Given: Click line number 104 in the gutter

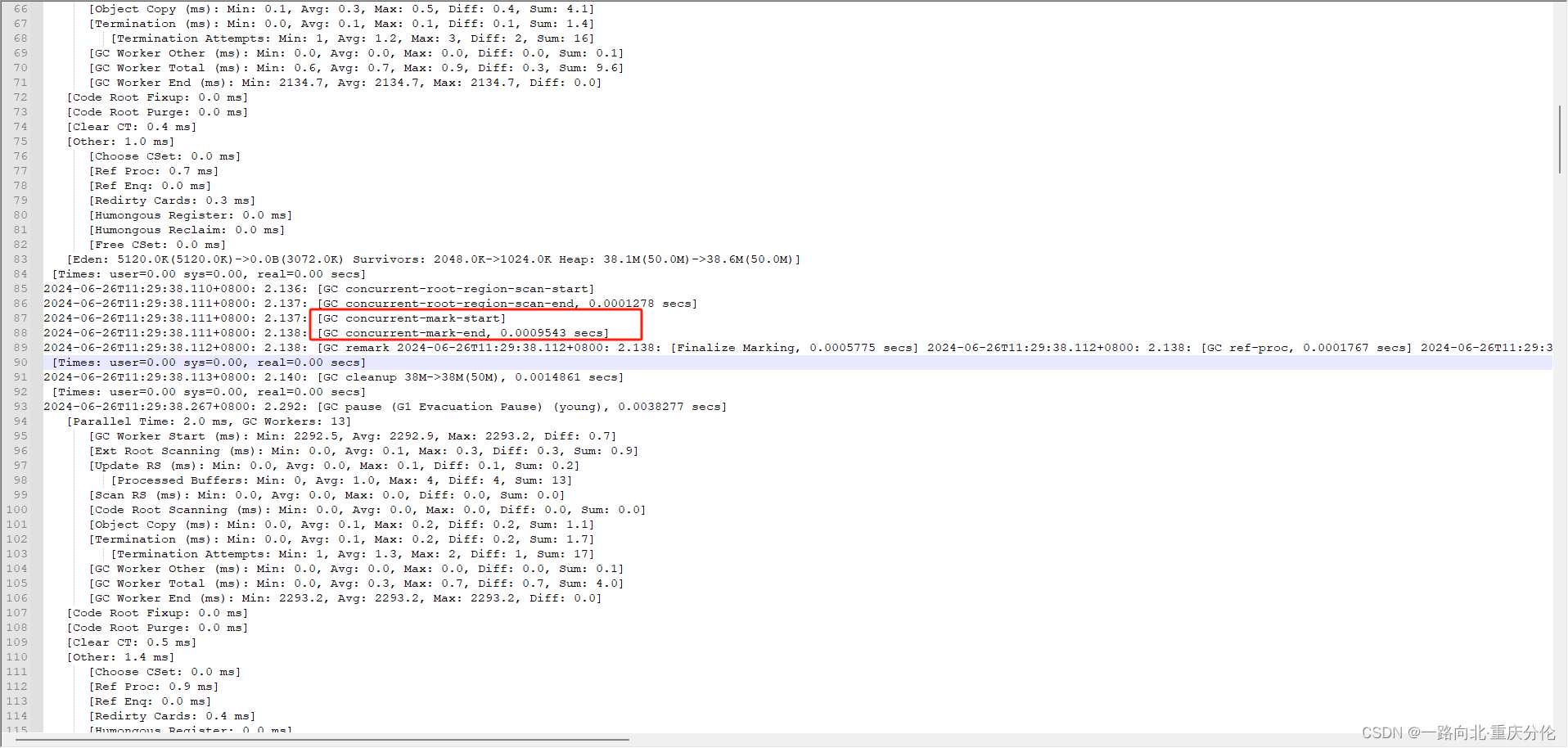Looking at the screenshot, I should (x=17, y=569).
